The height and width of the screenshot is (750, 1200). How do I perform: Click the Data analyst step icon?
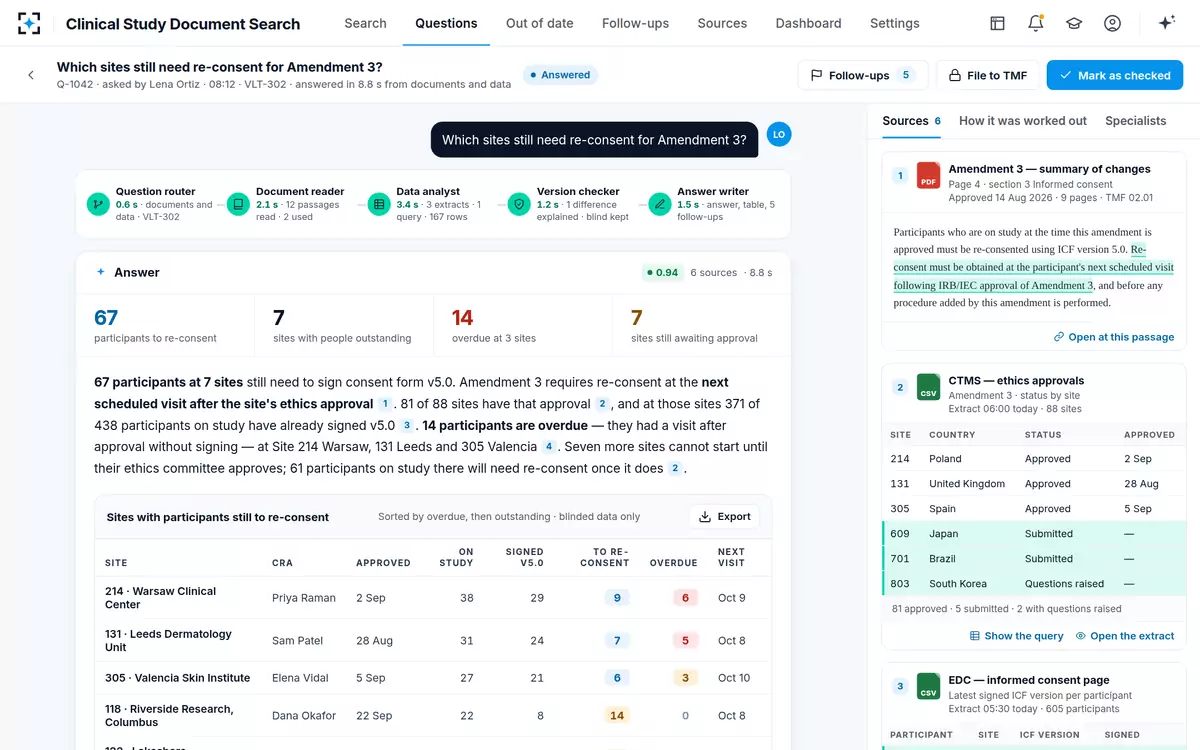[x=379, y=204]
